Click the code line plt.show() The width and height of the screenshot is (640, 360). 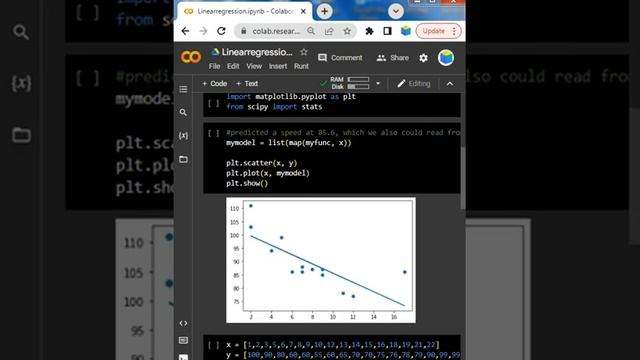(x=247, y=183)
